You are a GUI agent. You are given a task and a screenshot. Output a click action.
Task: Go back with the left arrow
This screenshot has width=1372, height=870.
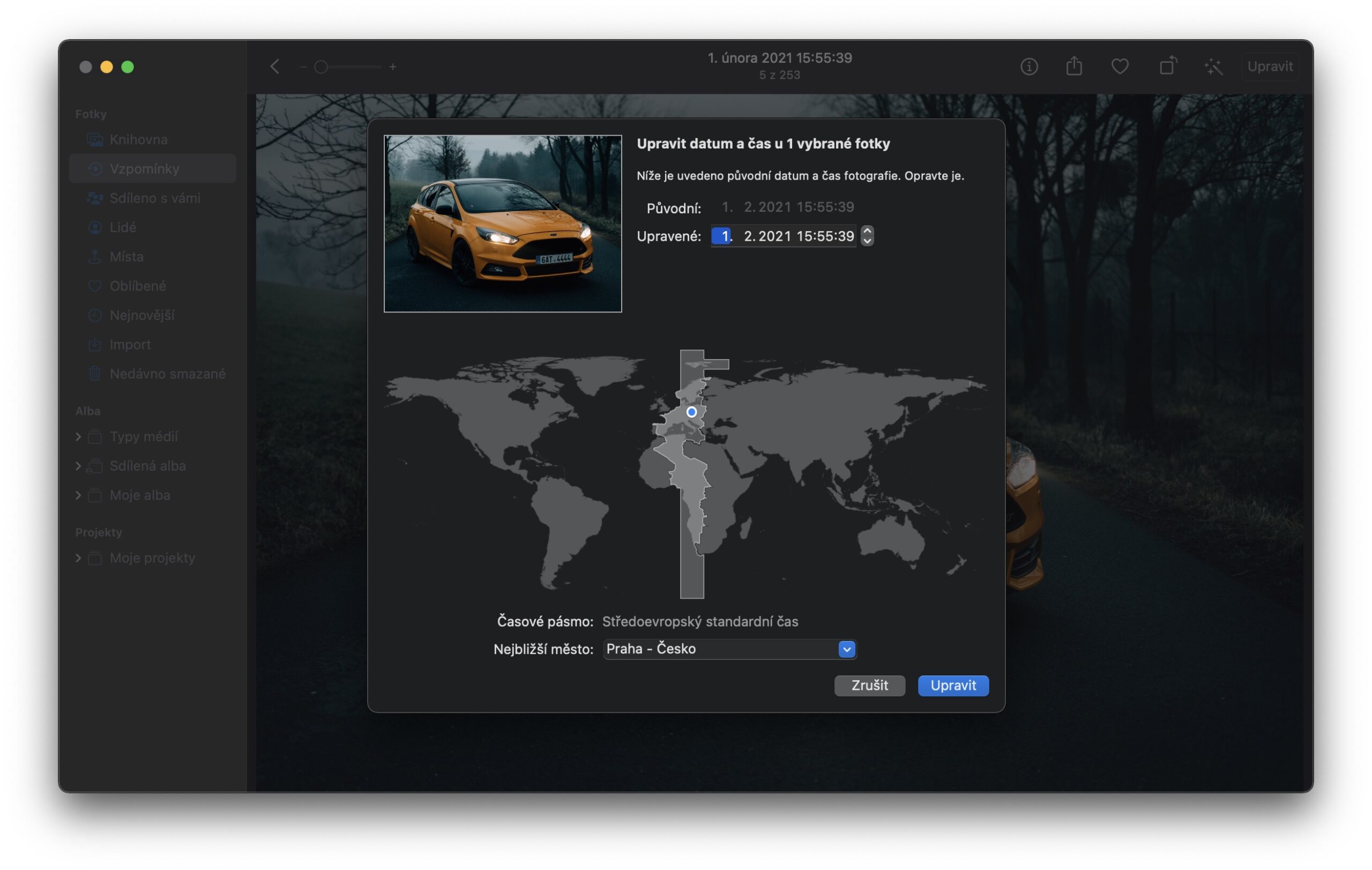click(274, 66)
